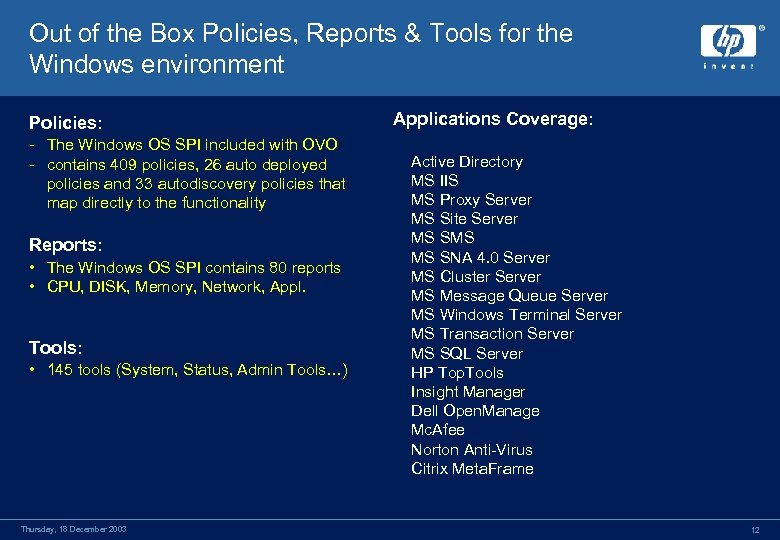Screen dimensions: 780x540
Task: Select 'MS Cluster Server' entry
Action: tap(476, 276)
